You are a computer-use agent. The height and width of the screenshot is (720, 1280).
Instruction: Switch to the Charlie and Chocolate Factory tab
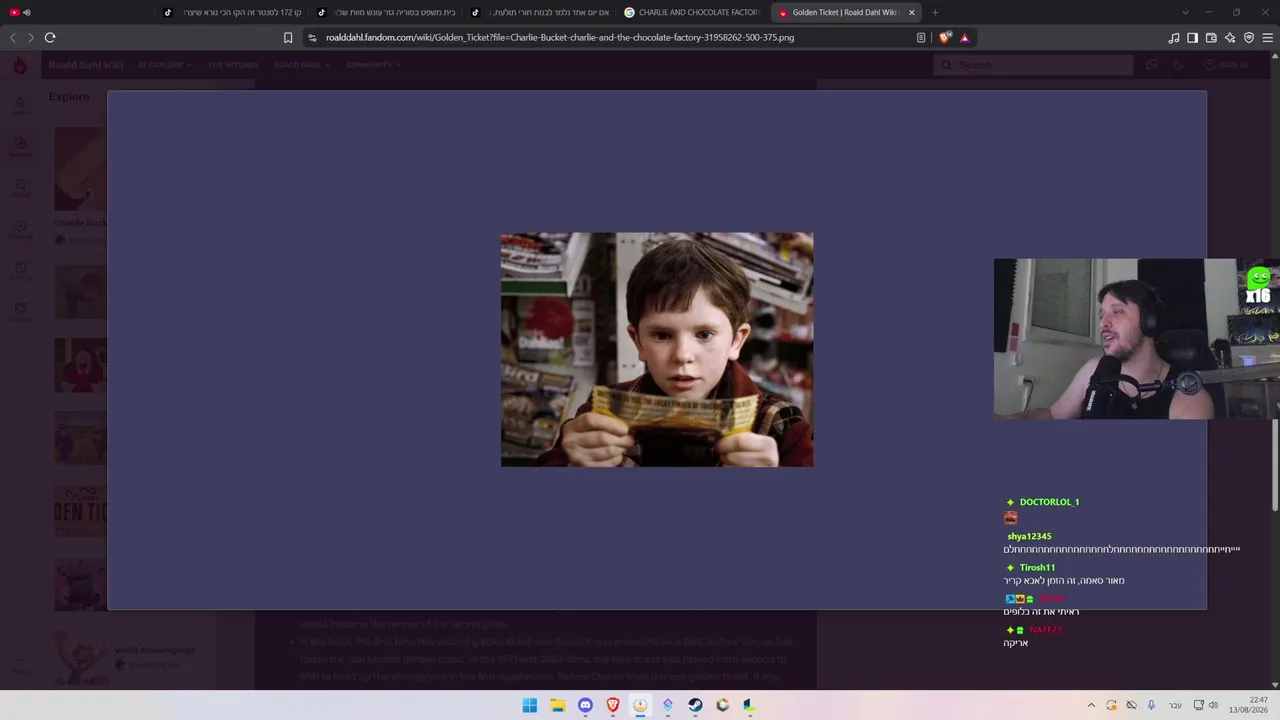click(693, 13)
